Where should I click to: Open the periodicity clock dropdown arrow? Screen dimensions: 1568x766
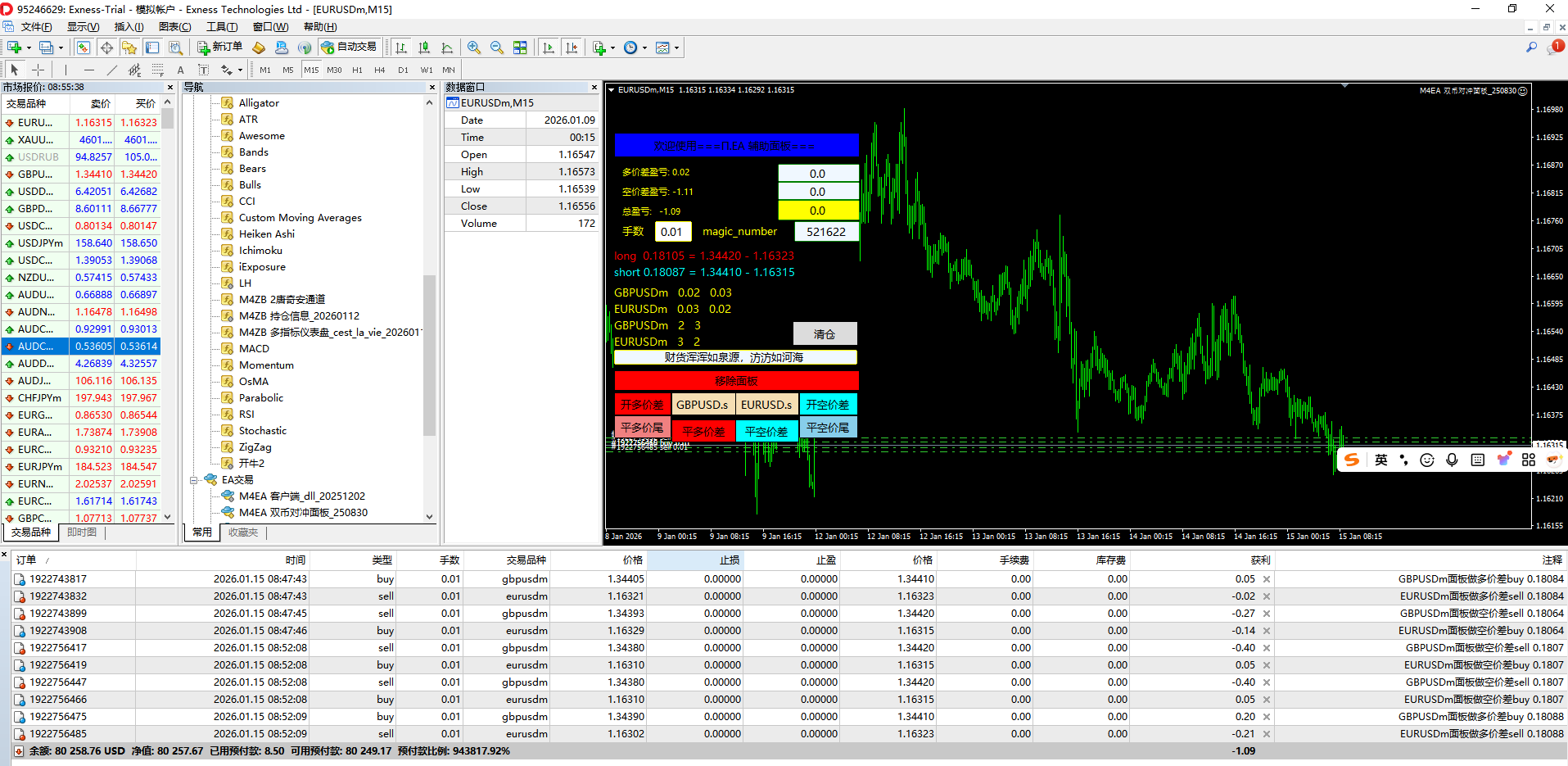point(644,48)
